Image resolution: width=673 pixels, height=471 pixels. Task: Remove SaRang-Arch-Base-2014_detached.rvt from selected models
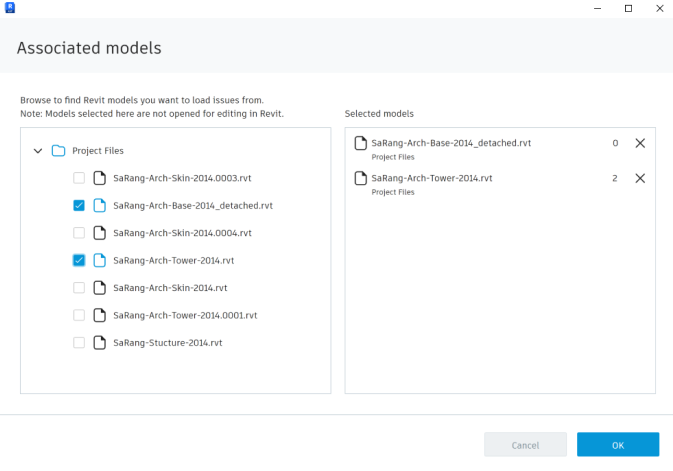[640, 143]
